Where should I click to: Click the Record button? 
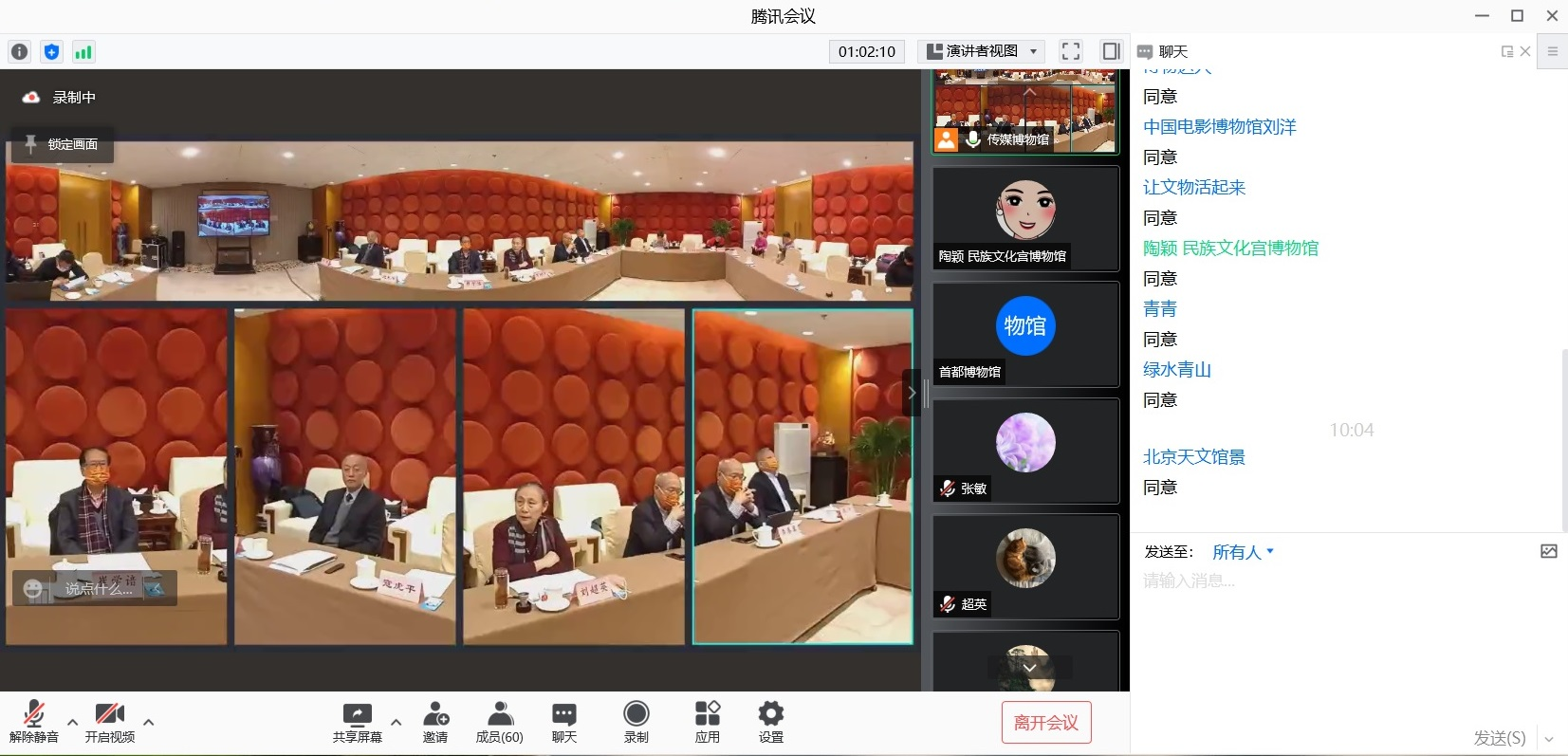(x=636, y=722)
